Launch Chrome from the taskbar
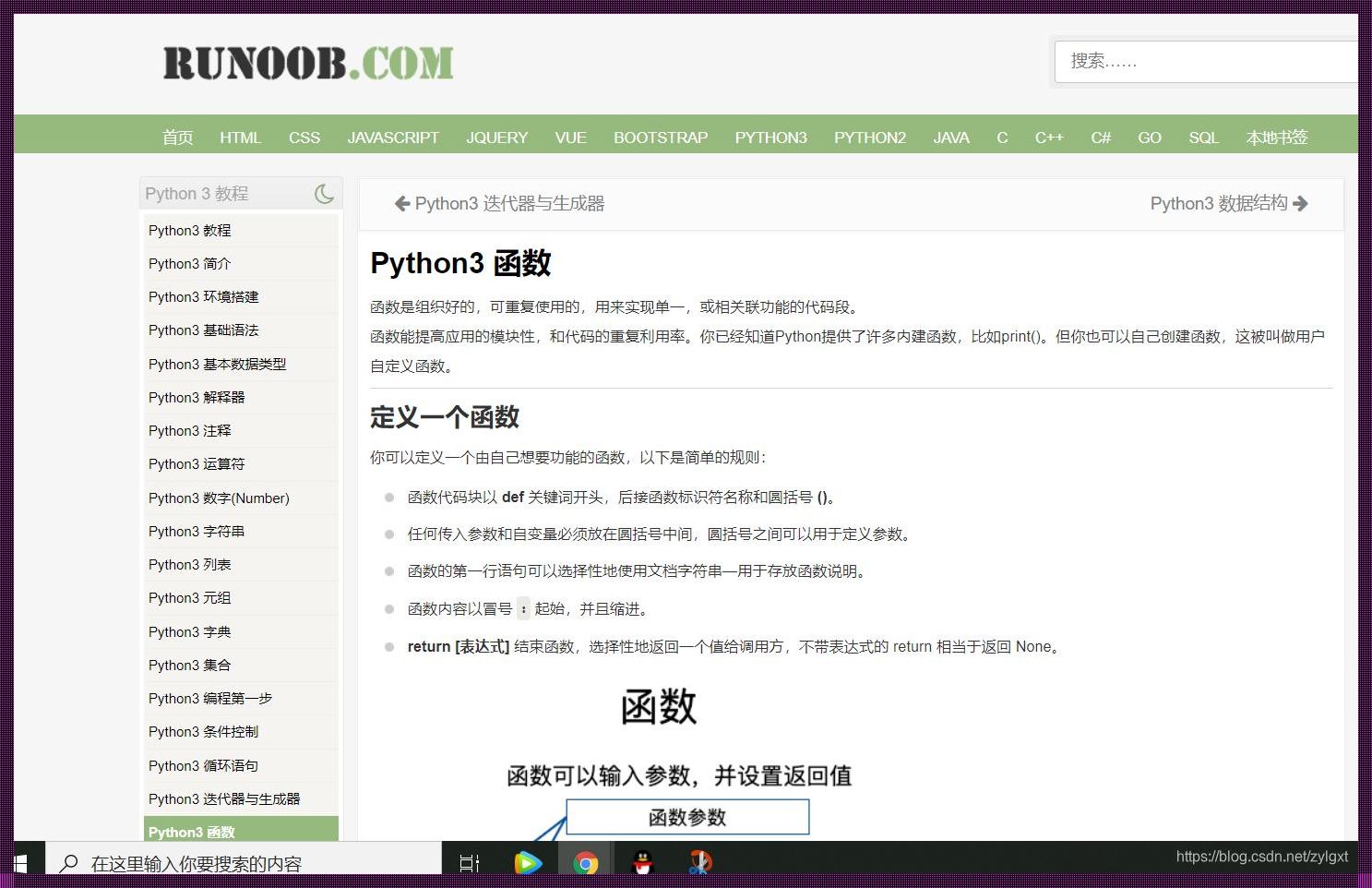The width and height of the screenshot is (1372, 888). tap(585, 863)
